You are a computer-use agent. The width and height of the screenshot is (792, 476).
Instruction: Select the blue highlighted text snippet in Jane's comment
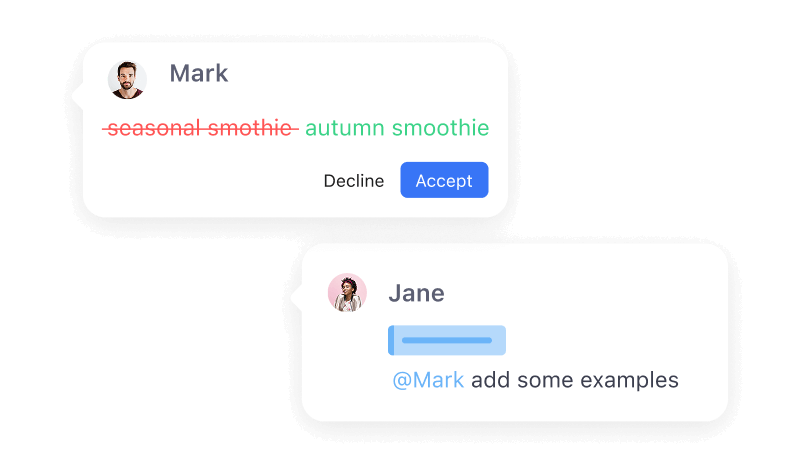(449, 340)
